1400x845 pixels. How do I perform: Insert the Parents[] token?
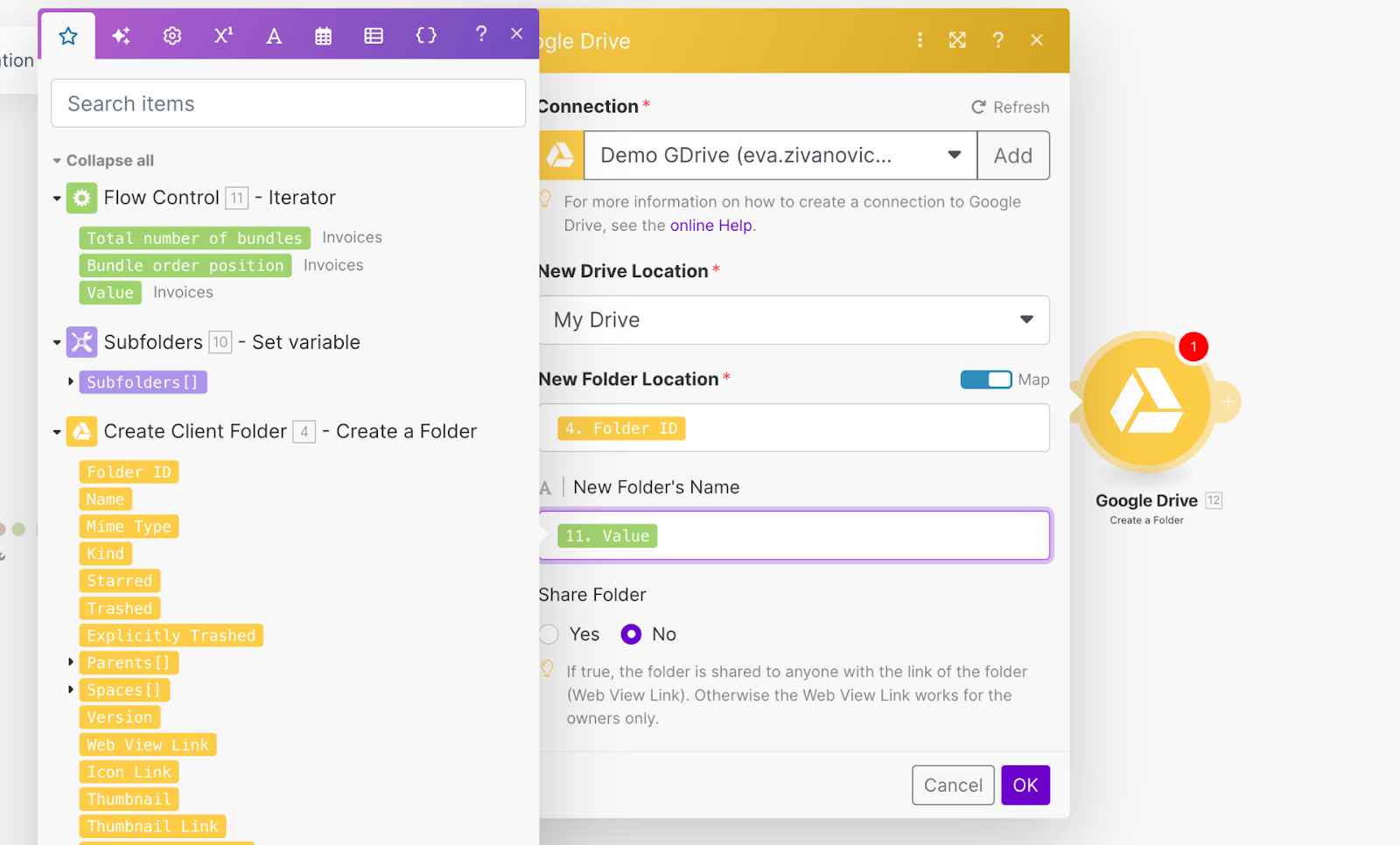click(129, 663)
